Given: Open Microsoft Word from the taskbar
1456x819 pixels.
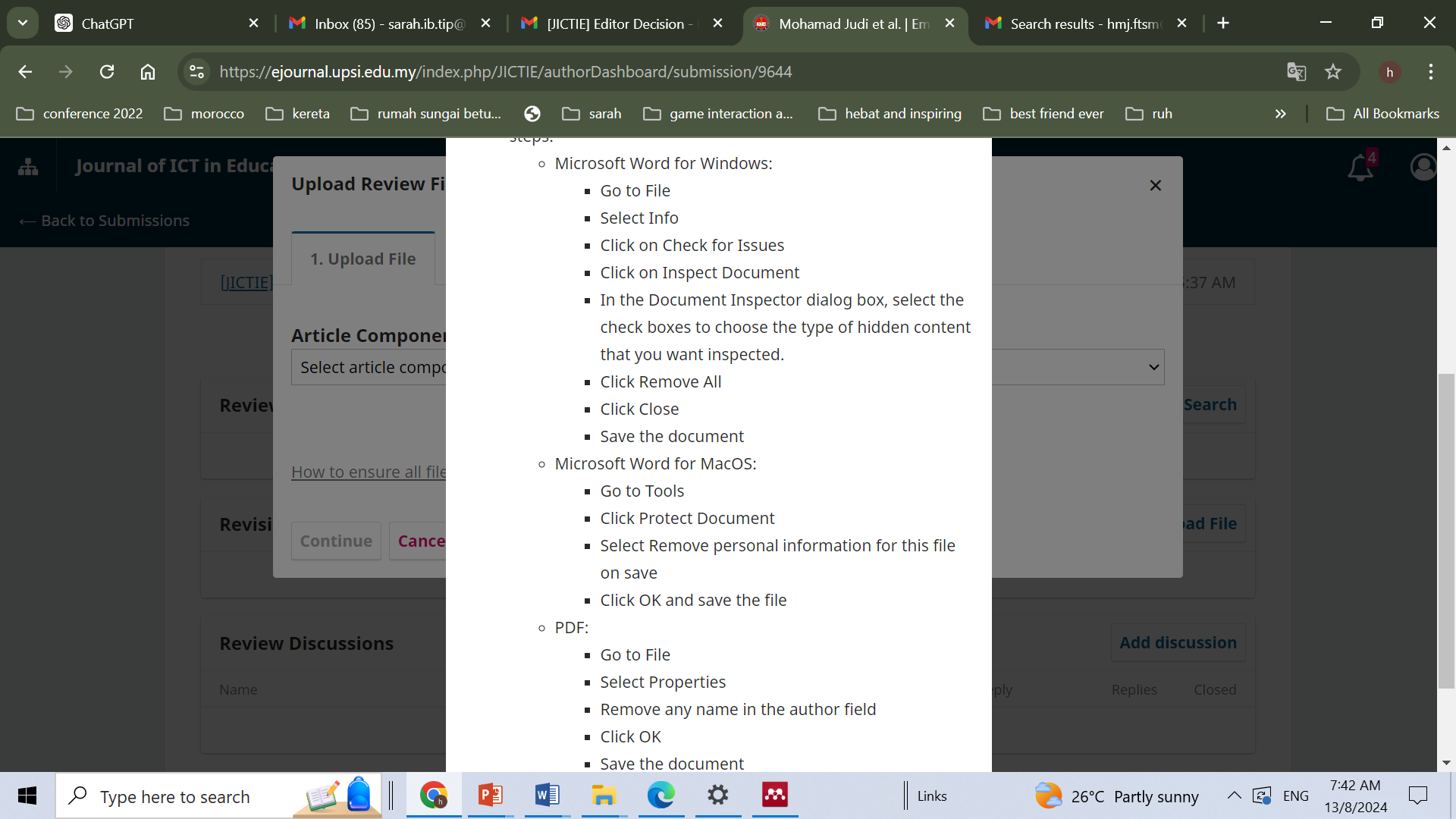Looking at the screenshot, I should click(547, 795).
